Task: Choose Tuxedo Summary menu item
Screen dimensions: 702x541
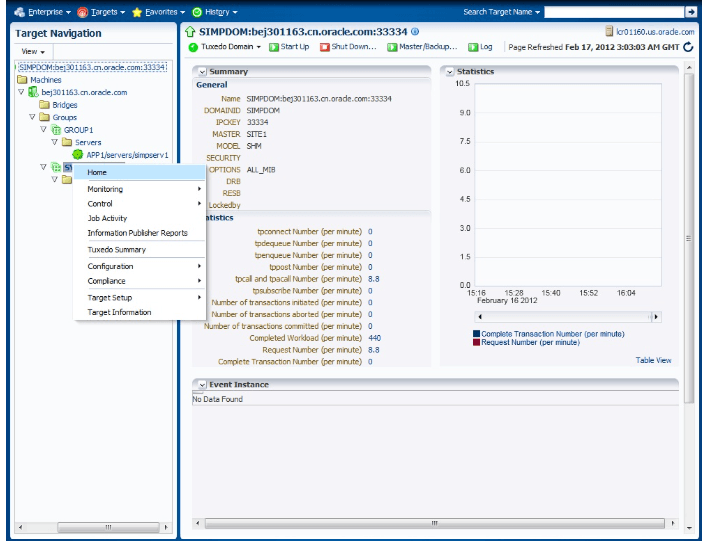Action: pos(139,249)
